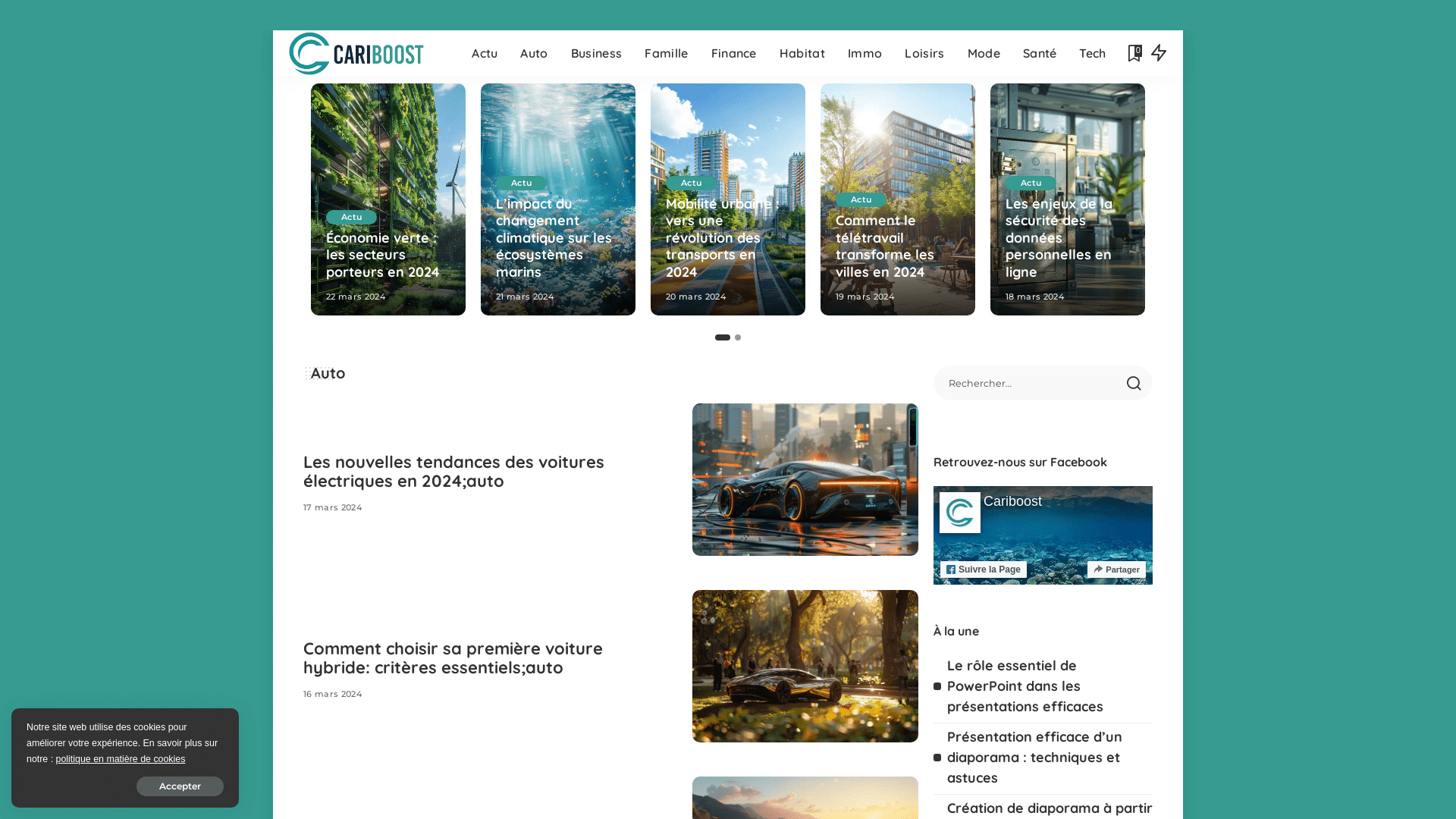Accept cookies with the Accepter button
The width and height of the screenshot is (1456, 819).
tap(180, 786)
